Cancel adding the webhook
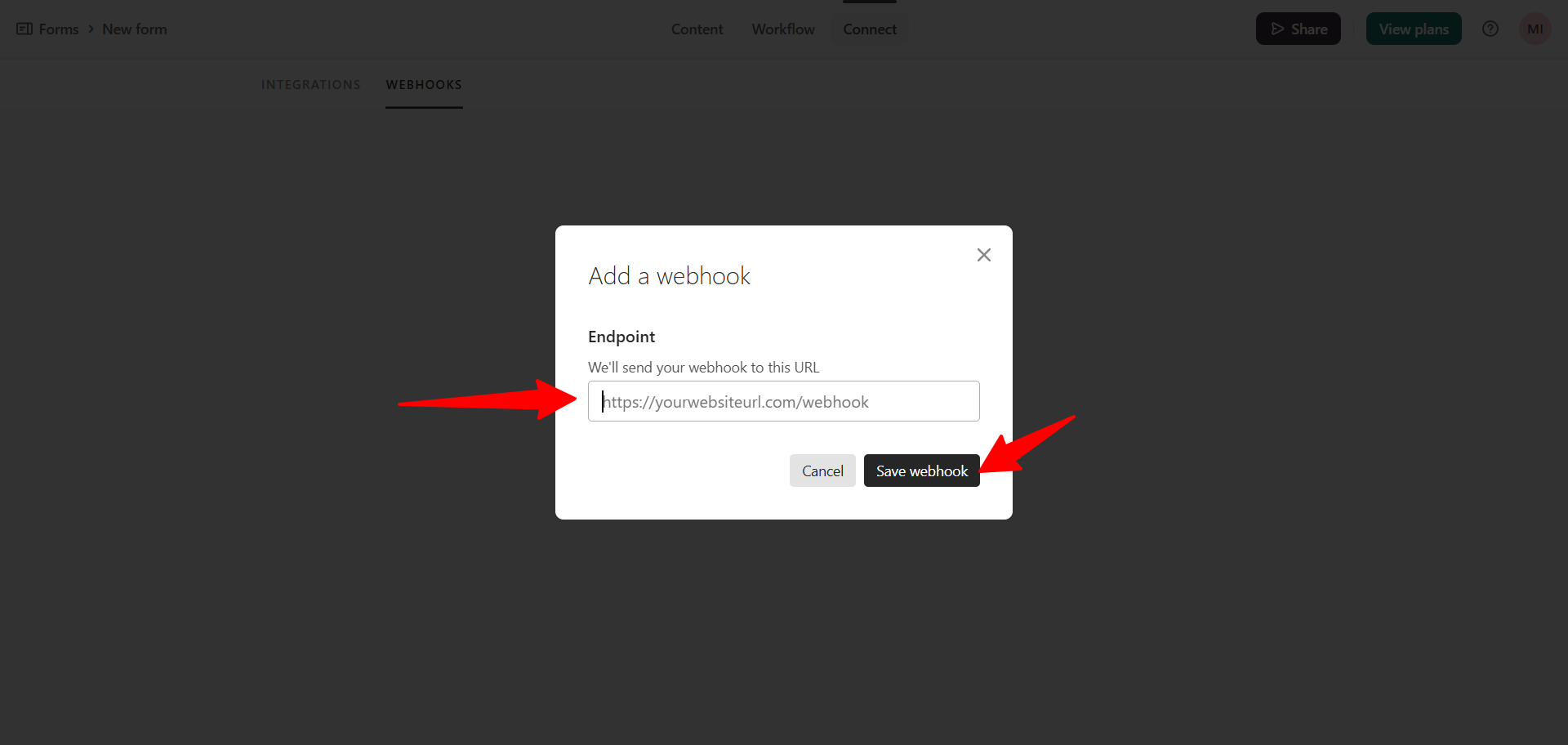This screenshot has height=745, width=1568. [822, 471]
